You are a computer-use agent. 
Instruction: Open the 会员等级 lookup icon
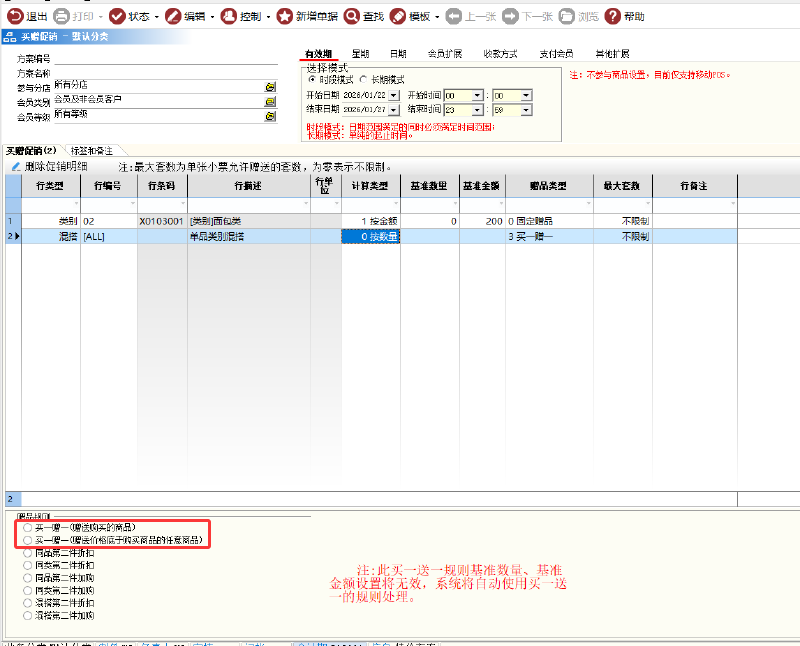pos(270,116)
